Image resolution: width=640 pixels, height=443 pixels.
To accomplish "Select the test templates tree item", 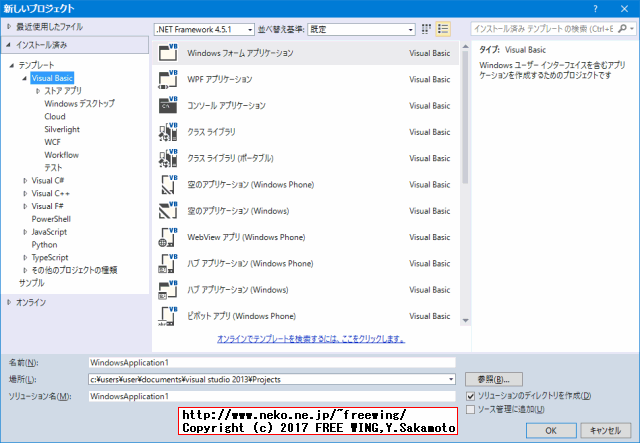I will coord(53,168).
